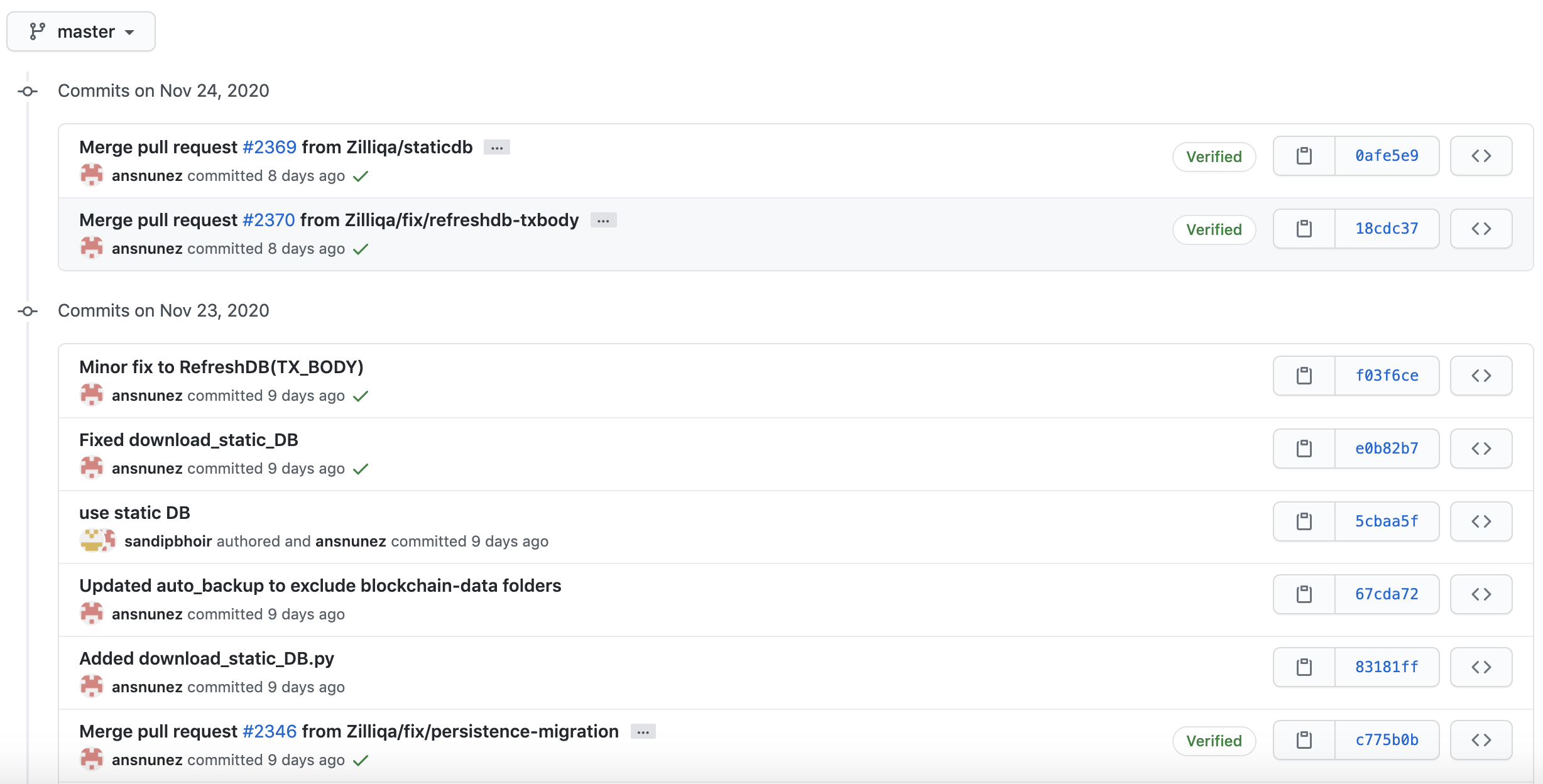
Task: Click Verified badge on commit 18cdc37
Action: tap(1214, 229)
